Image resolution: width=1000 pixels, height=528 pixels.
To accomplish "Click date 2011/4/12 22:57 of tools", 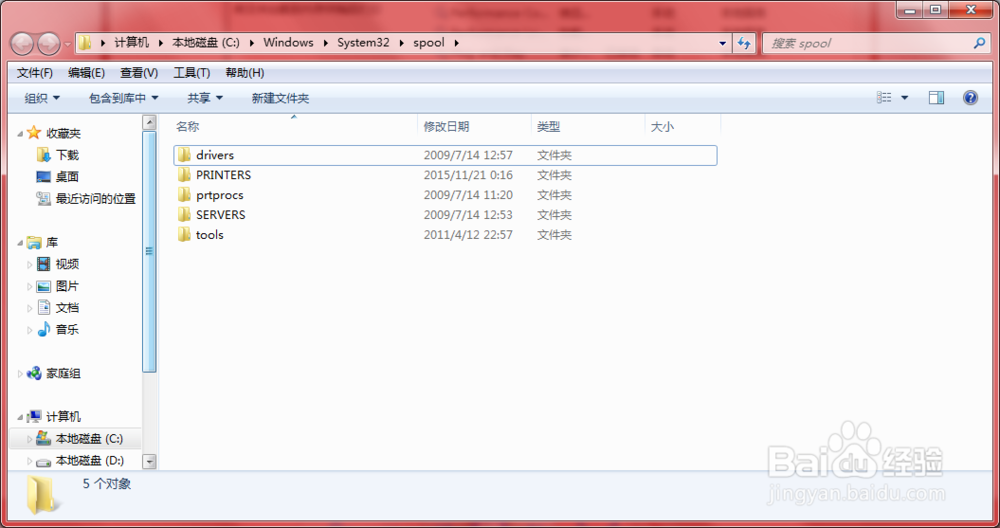I will click(x=468, y=235).
